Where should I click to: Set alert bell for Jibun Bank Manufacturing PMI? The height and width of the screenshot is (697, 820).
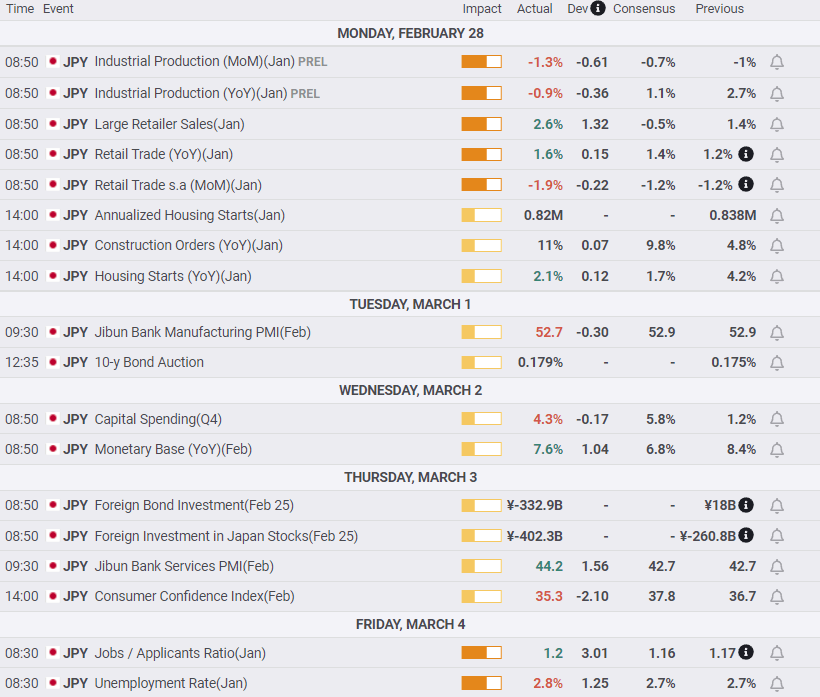[x=777, y=333]
